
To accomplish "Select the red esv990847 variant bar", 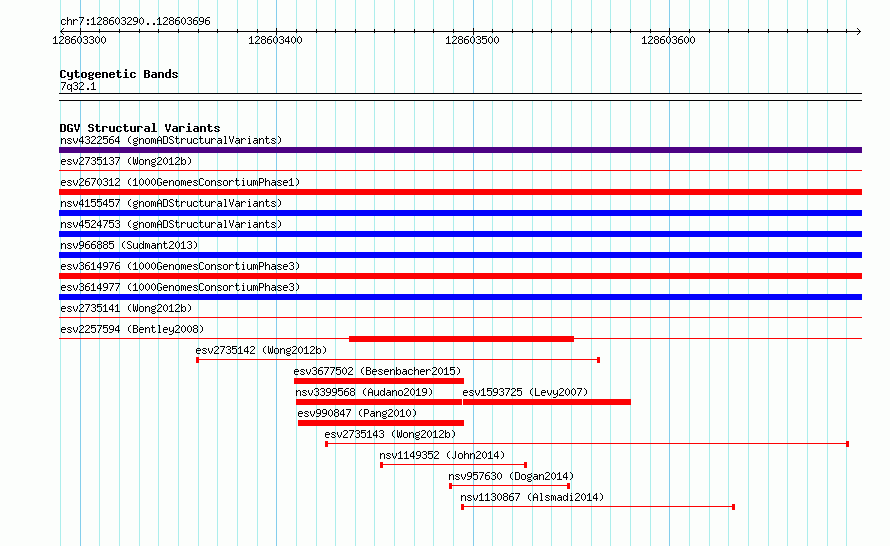I will click(381, 423).
